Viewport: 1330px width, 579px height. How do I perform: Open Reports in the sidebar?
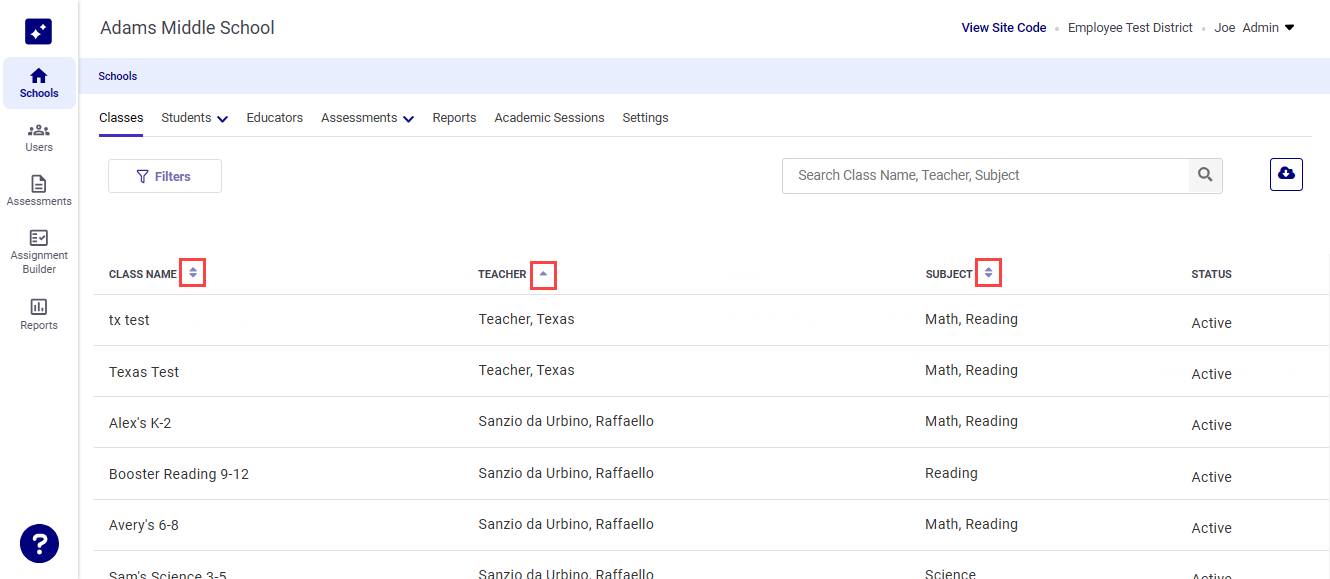point(39,314)
